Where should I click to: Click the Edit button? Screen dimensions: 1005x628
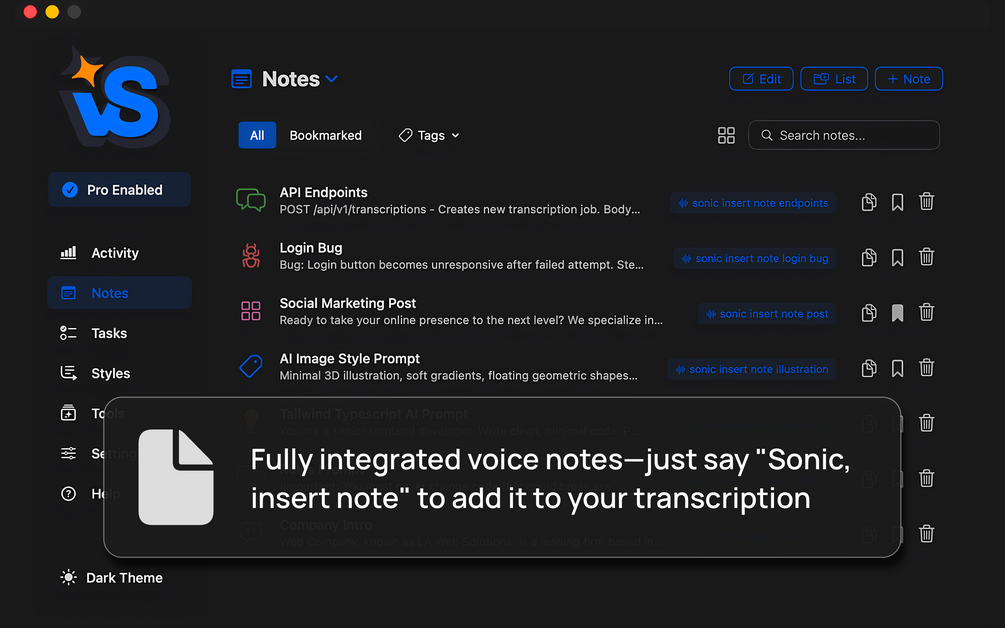(x=761, y=79)
